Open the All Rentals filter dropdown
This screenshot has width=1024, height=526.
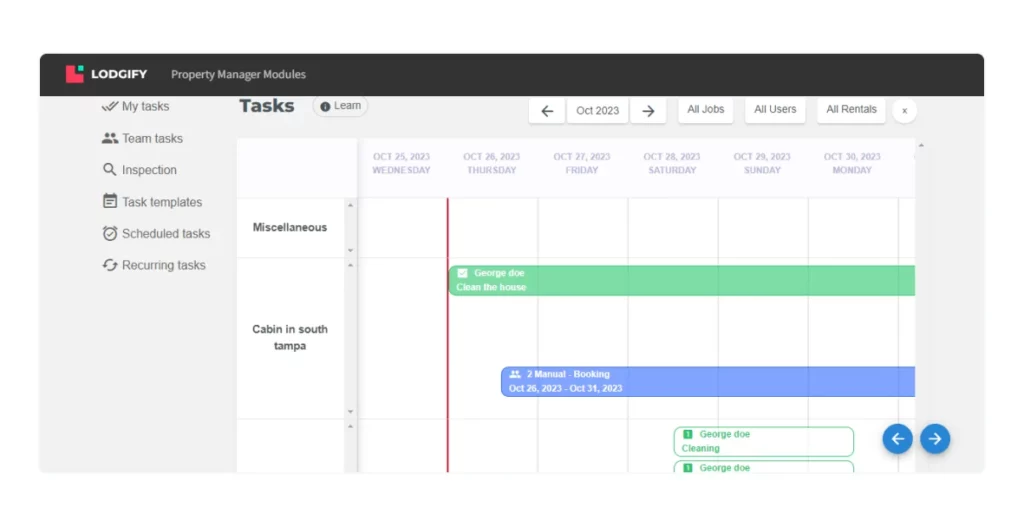click(851, 110)
